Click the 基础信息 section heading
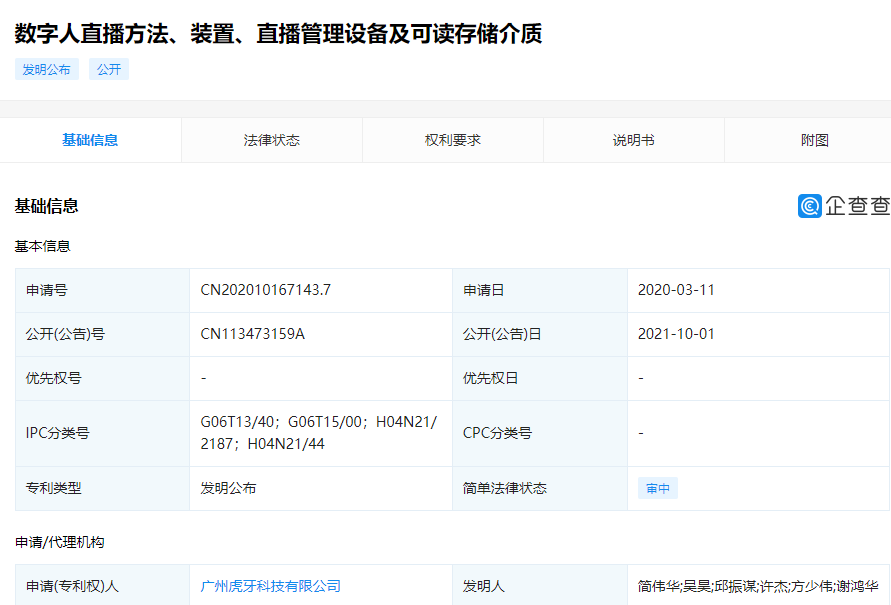891x605 pixels. pos(47,206)
